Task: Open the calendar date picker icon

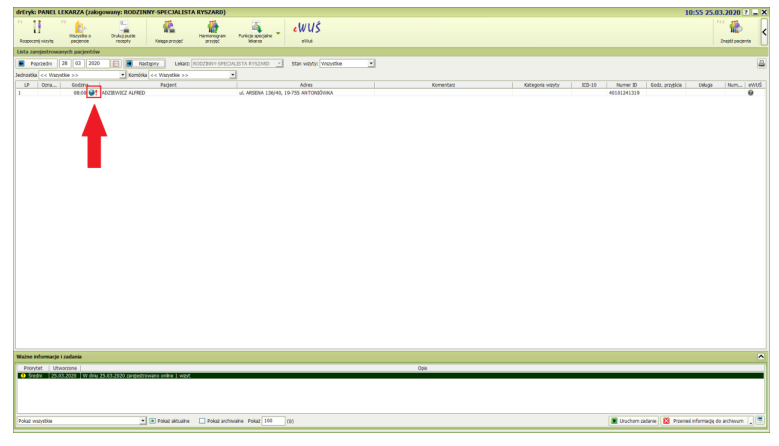Action: pyautogui.click(x=116, y=63)
